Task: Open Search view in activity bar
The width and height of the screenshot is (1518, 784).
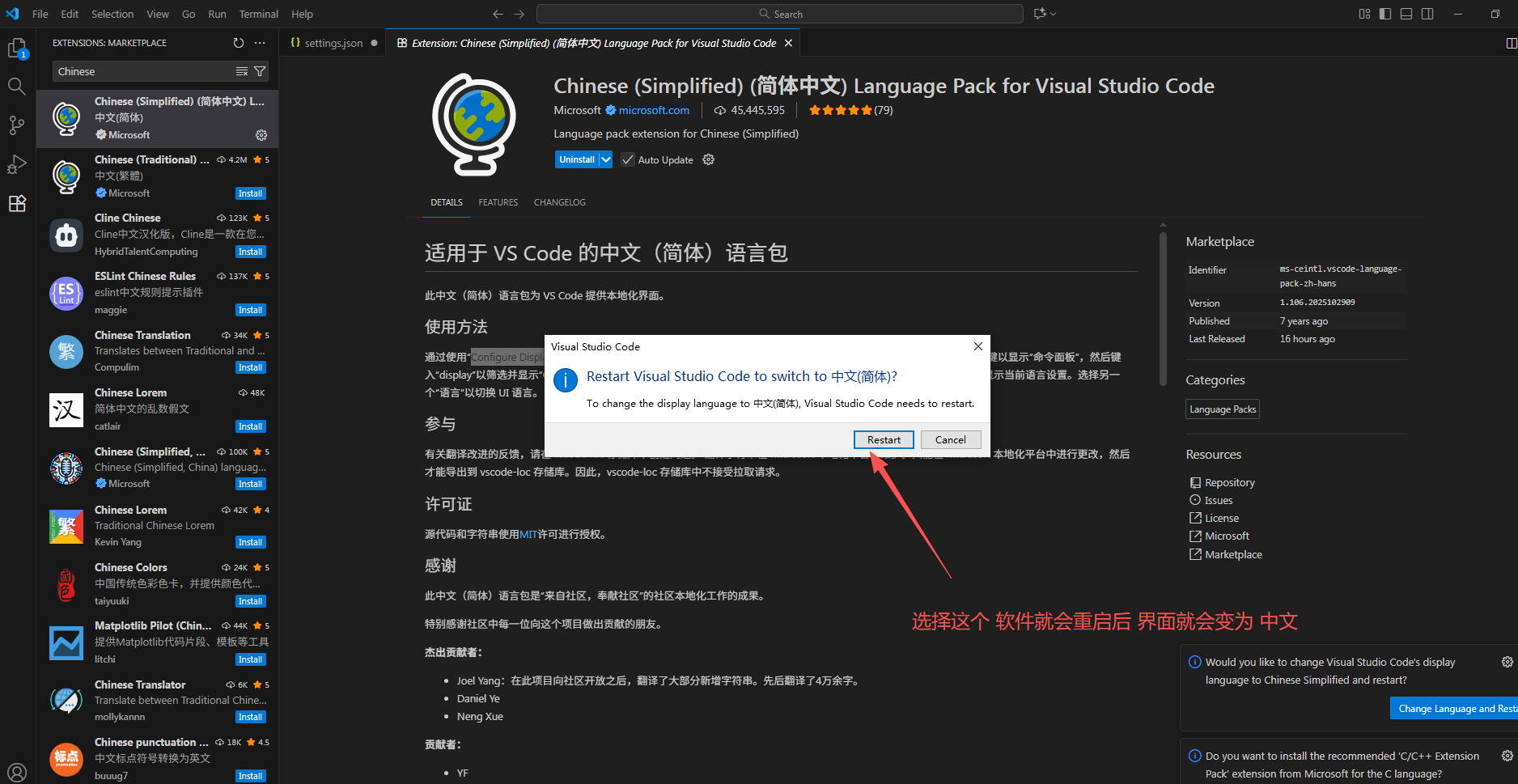Action: pos(16,87)
